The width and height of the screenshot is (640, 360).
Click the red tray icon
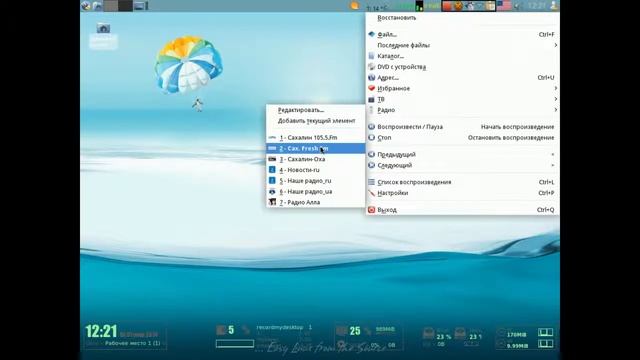(448, 6)
